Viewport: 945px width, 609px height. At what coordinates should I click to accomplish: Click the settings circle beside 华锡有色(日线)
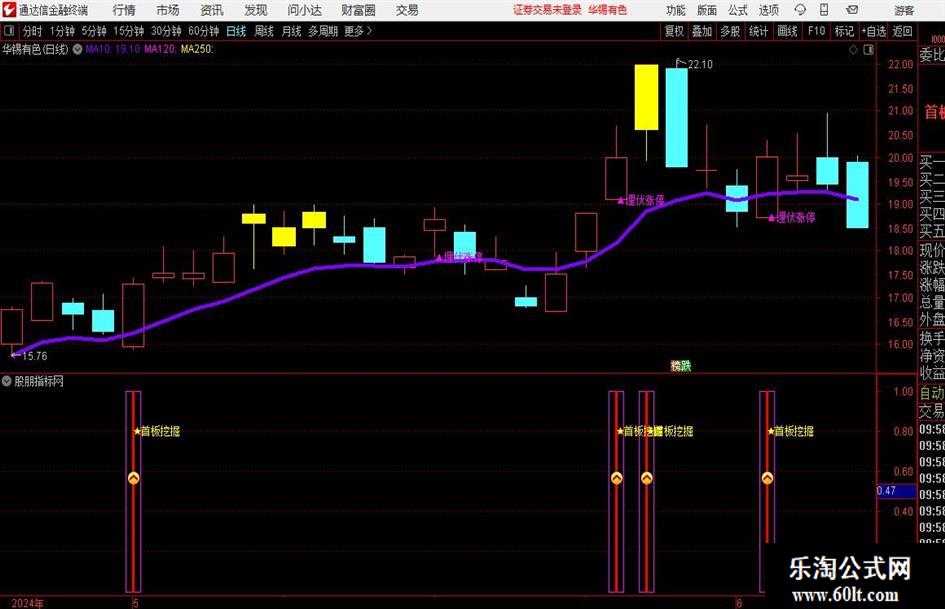point(77,49)
